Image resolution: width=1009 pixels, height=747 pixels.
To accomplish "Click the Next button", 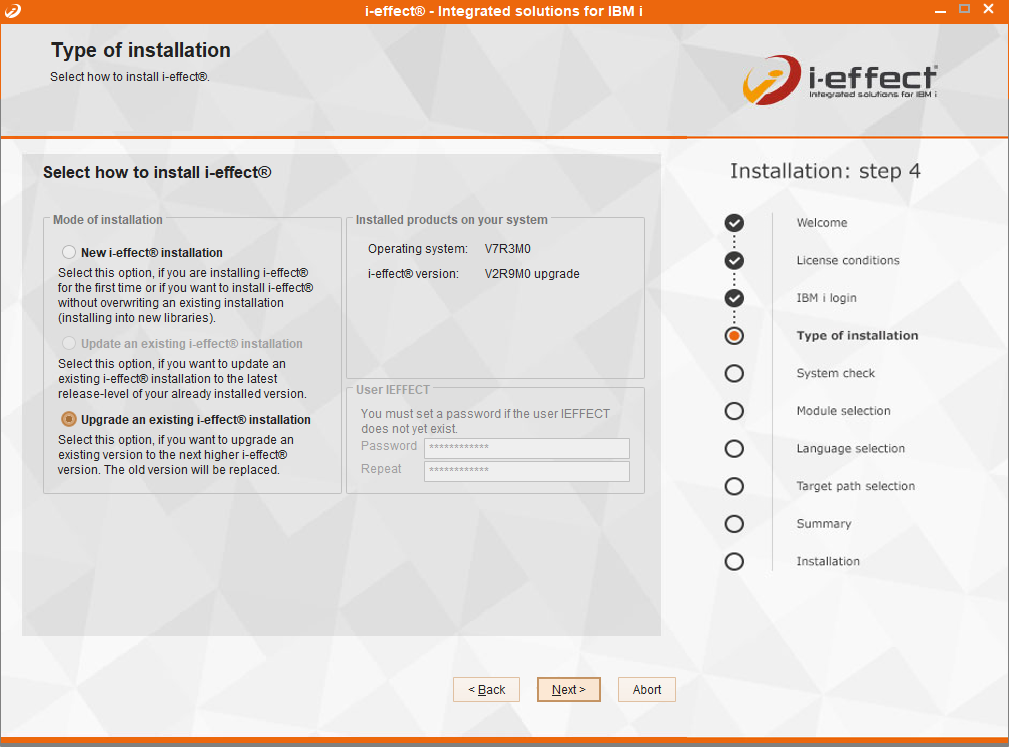I will pyautogui.click(x=568, y=690).
